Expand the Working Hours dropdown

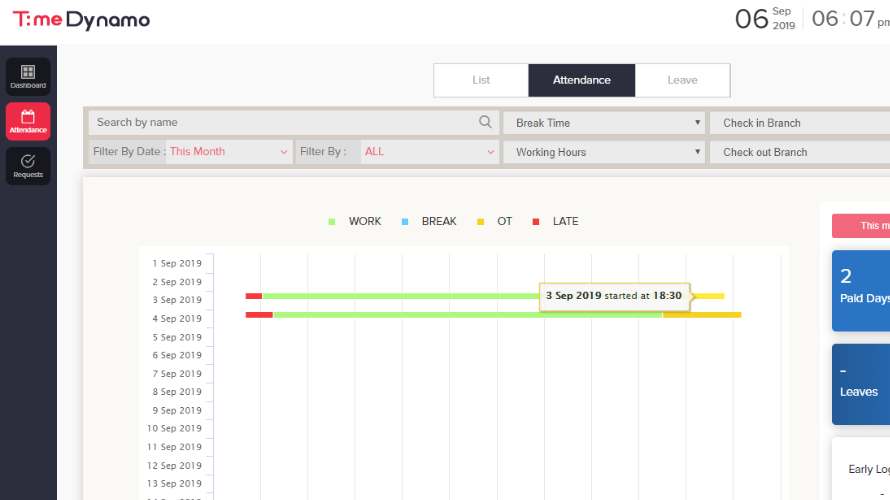click(604, 152)
